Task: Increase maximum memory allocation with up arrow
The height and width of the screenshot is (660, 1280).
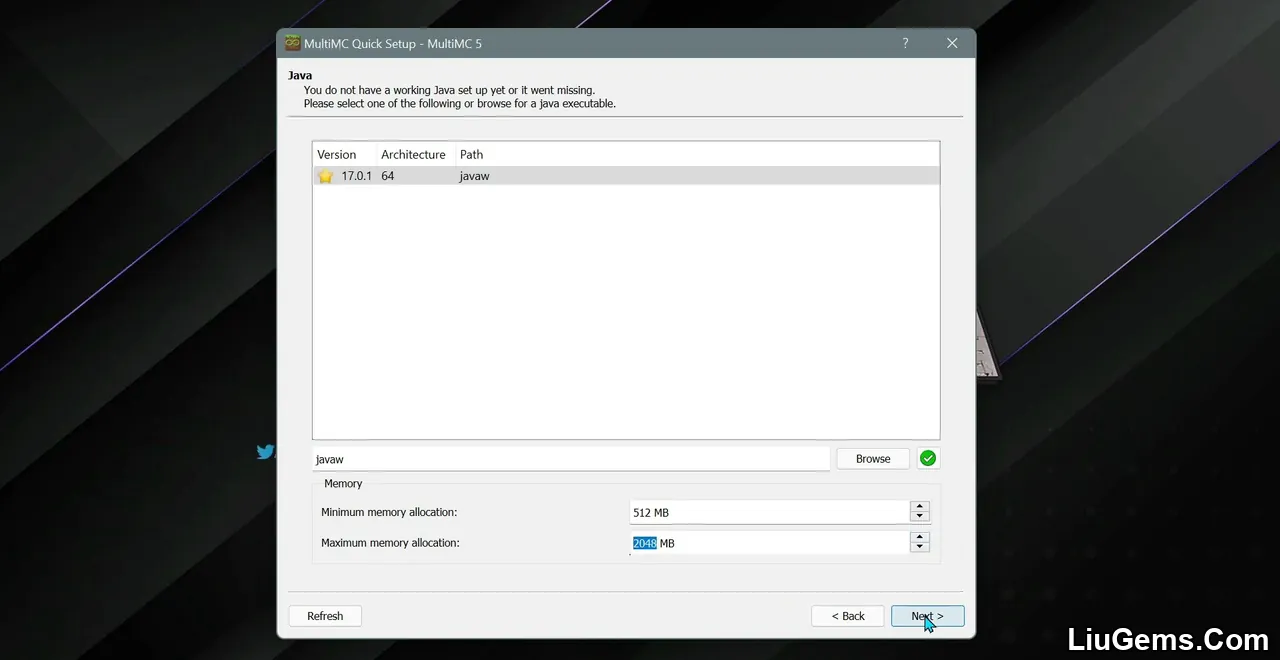Action: [920, 537]
